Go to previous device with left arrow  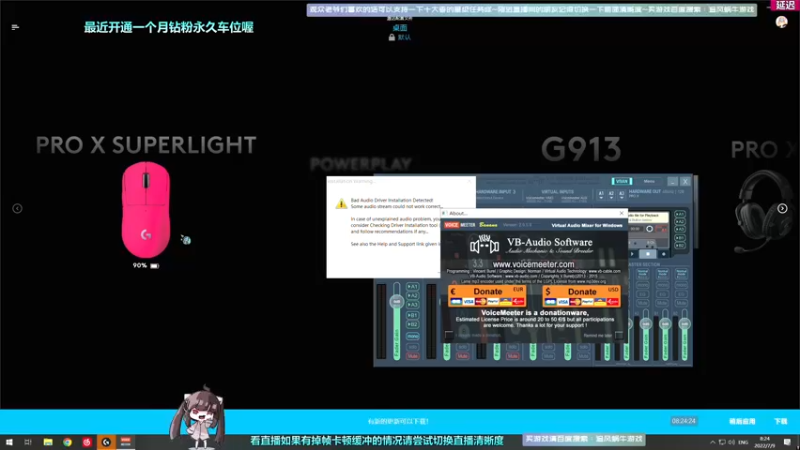17,208
